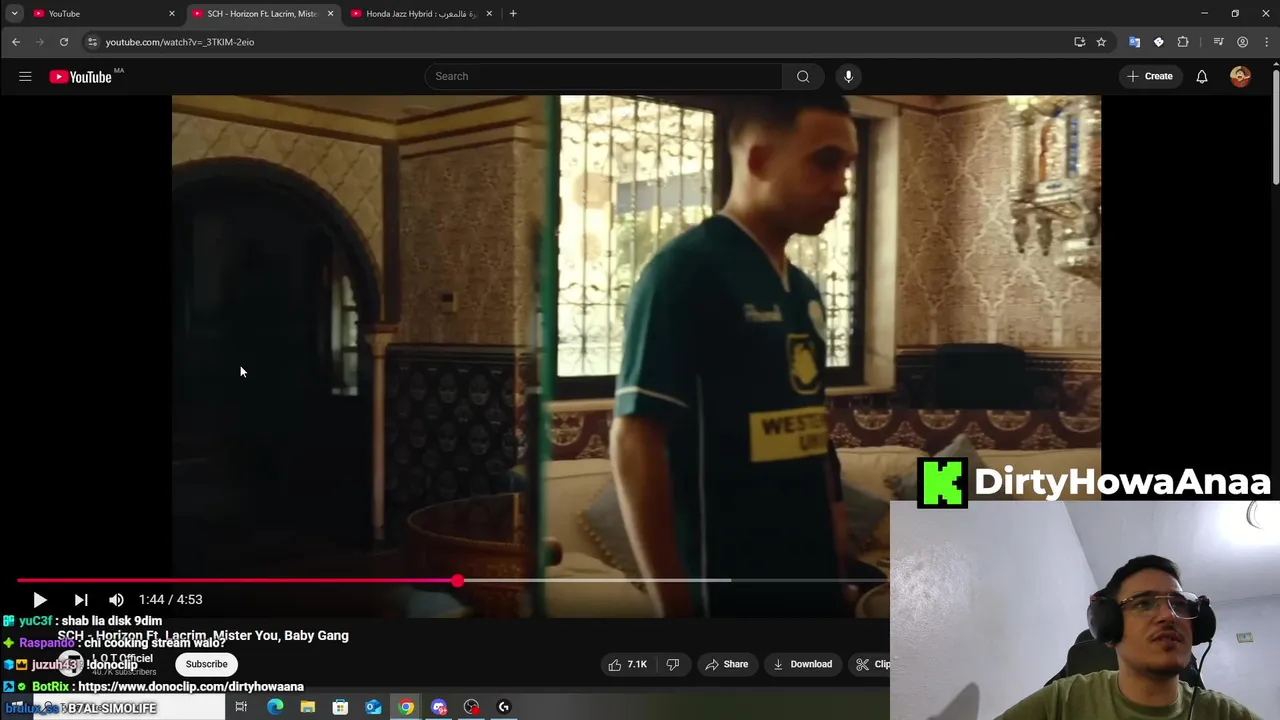The height and width of the screenshot is (720, 1280).
Task: Start voice search with microphone
Action: pos(848,76)
